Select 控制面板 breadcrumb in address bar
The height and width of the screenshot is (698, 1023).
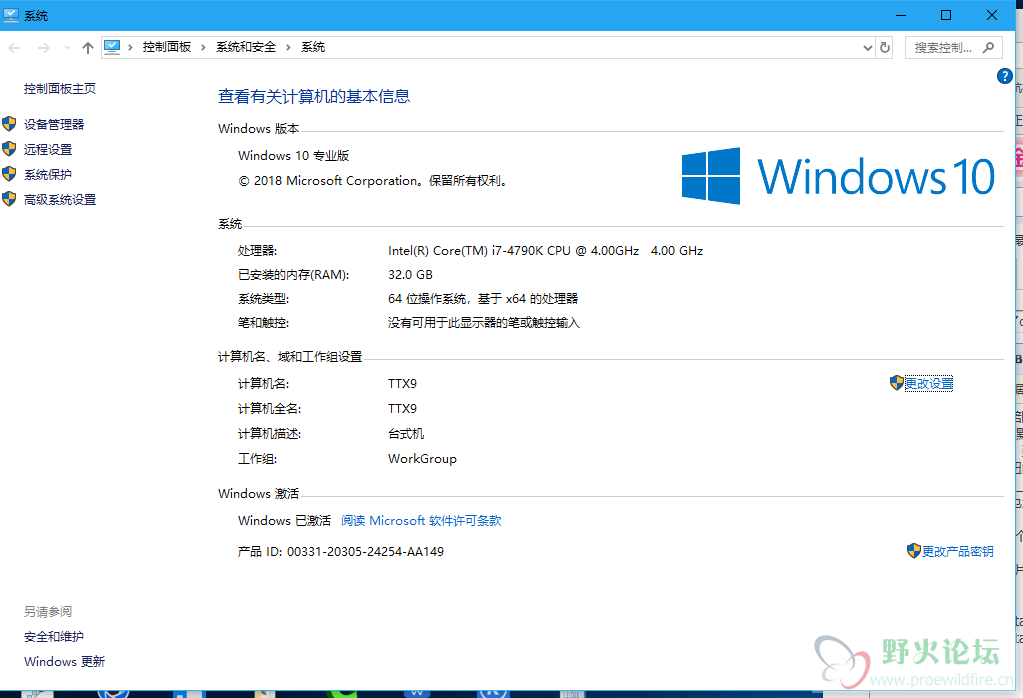point(167,47)
